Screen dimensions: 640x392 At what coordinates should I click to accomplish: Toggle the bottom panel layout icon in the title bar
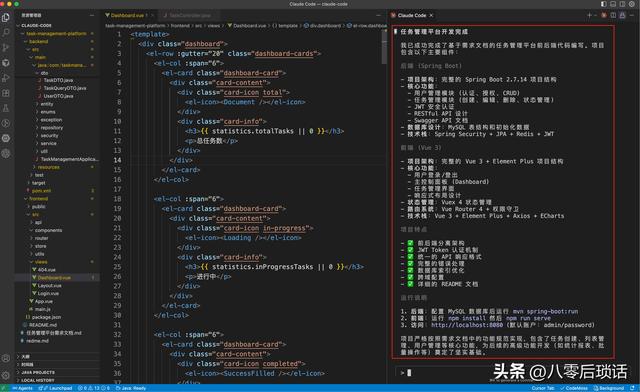tap(613, 4)
